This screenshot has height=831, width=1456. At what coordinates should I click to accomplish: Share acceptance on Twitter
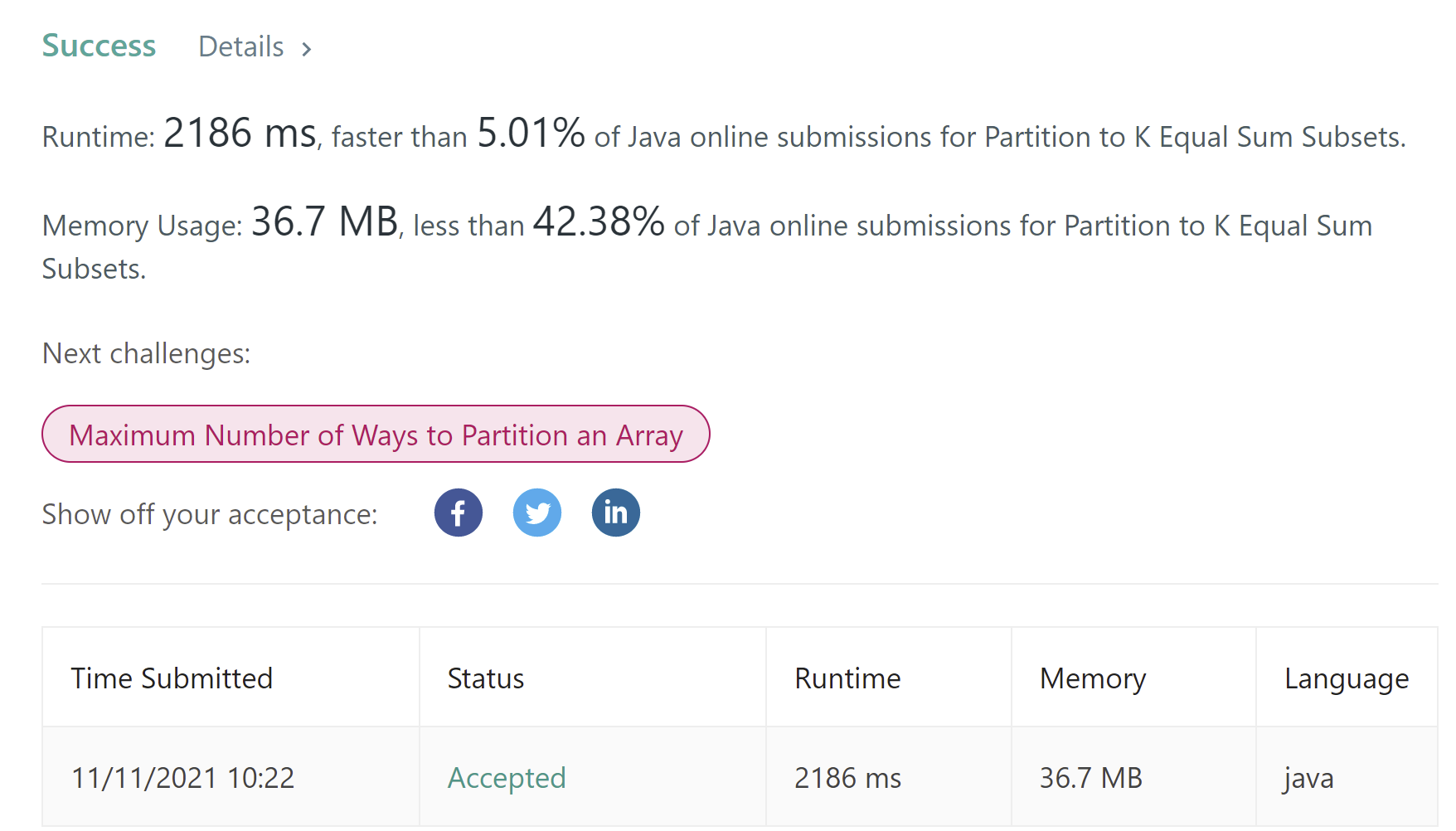(536, 513)
